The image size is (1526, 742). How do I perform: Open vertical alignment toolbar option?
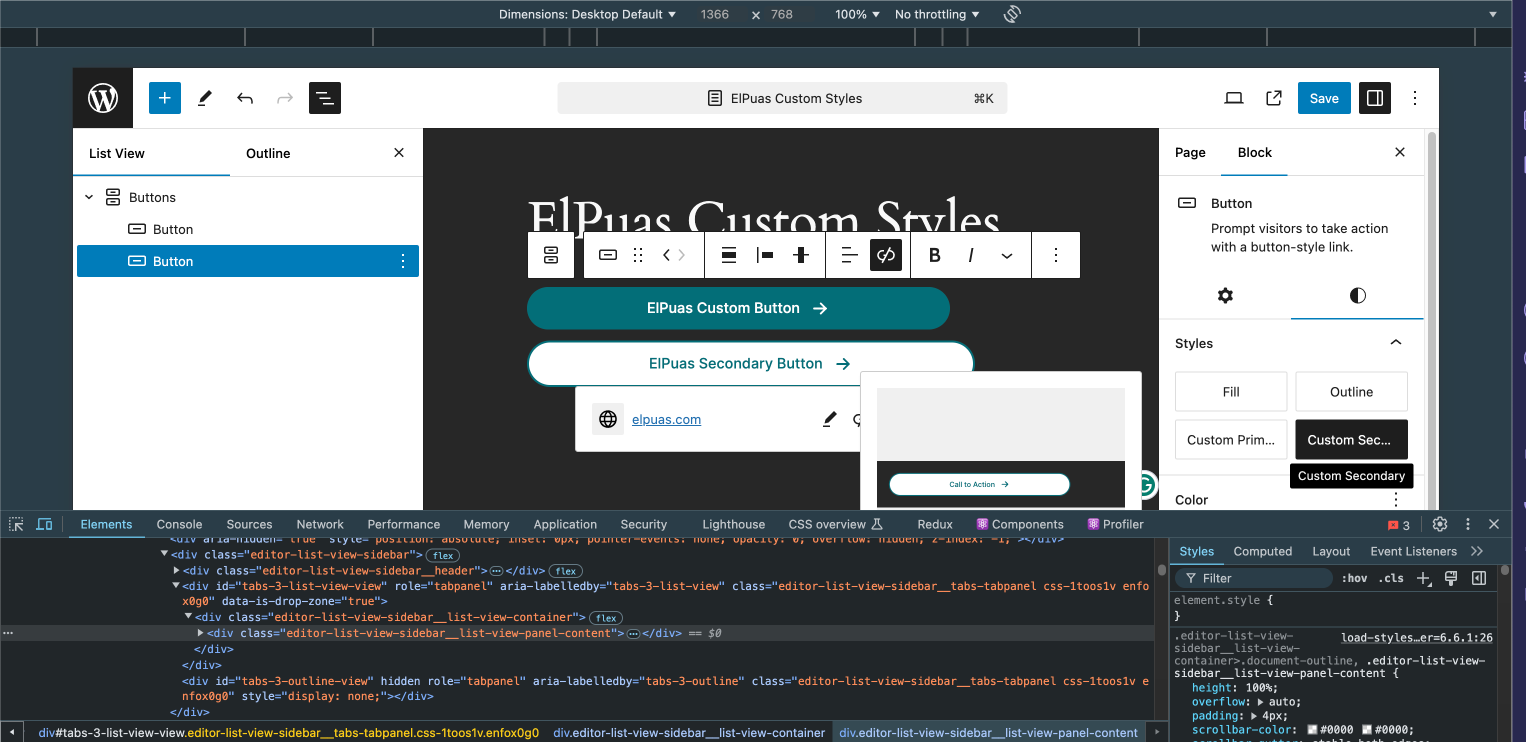729,255
